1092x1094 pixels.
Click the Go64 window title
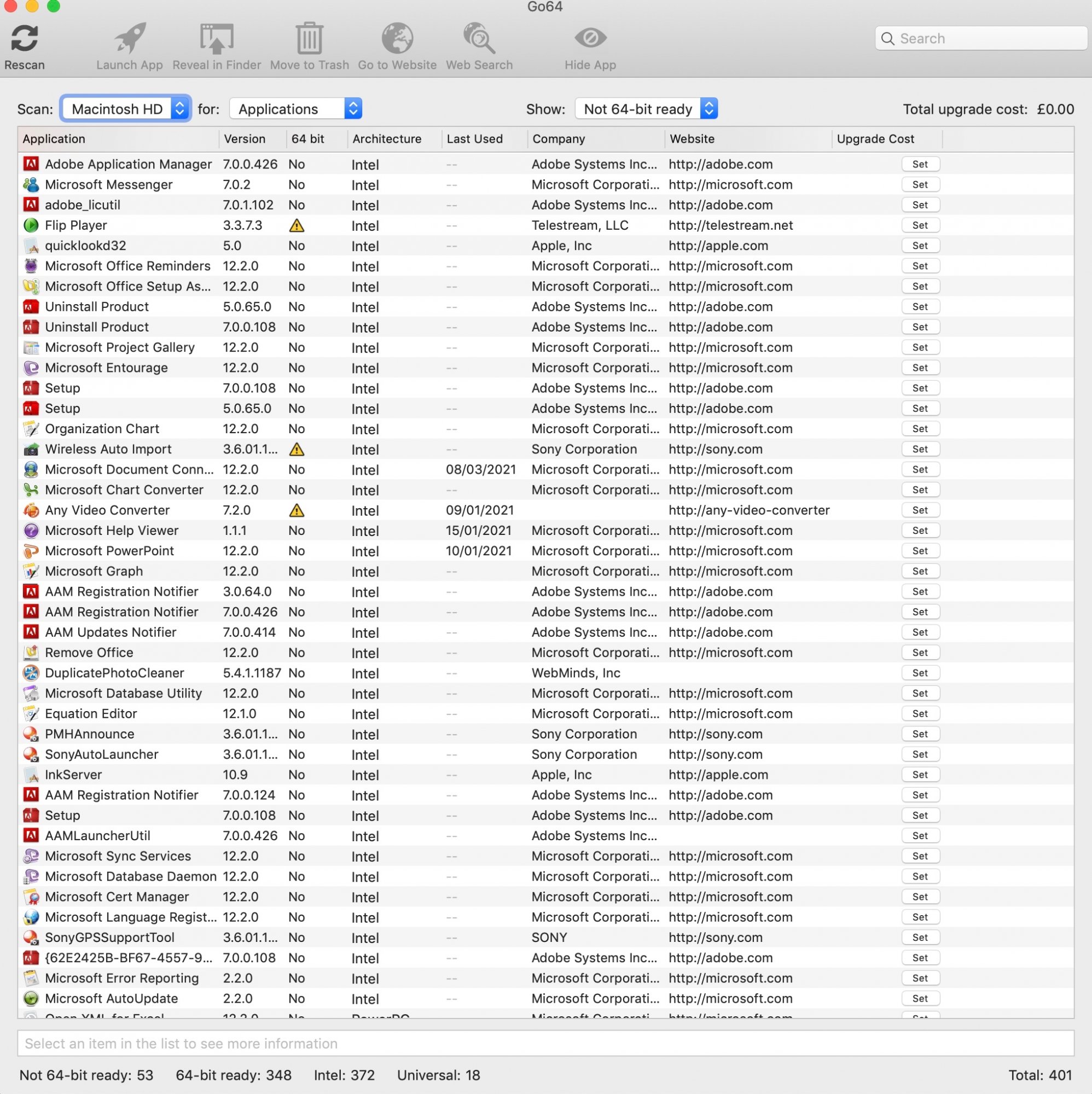[545, 7]
